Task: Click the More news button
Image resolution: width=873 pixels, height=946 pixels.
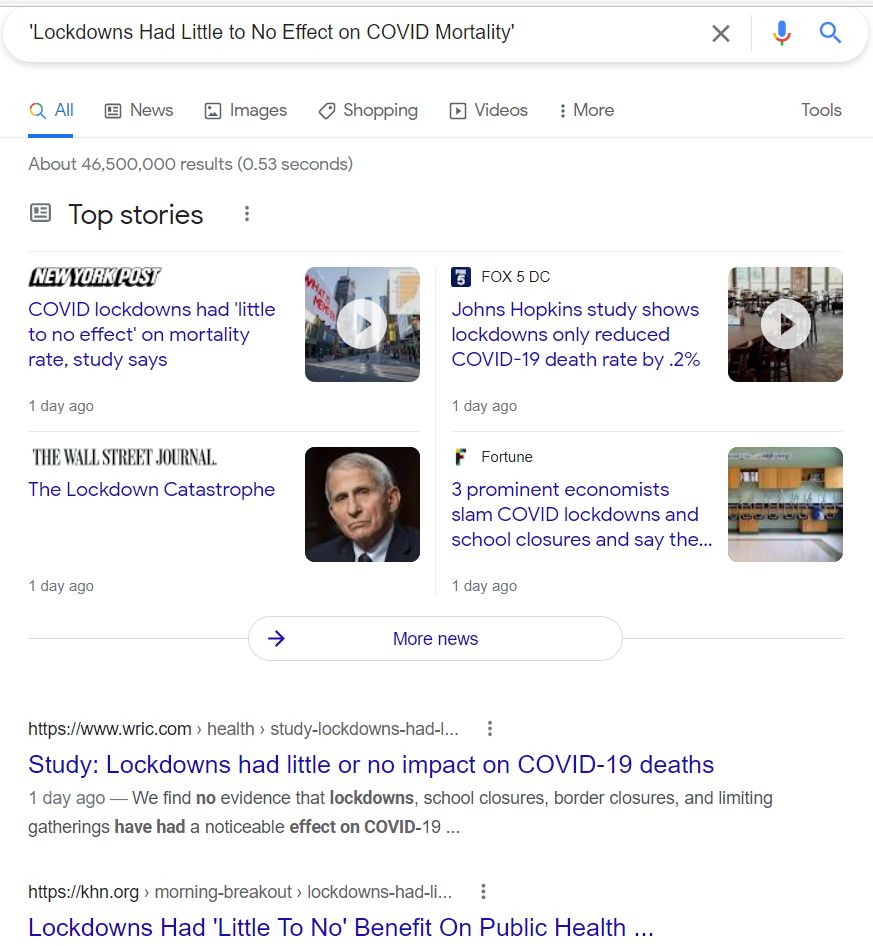Action: click(435, 639)
